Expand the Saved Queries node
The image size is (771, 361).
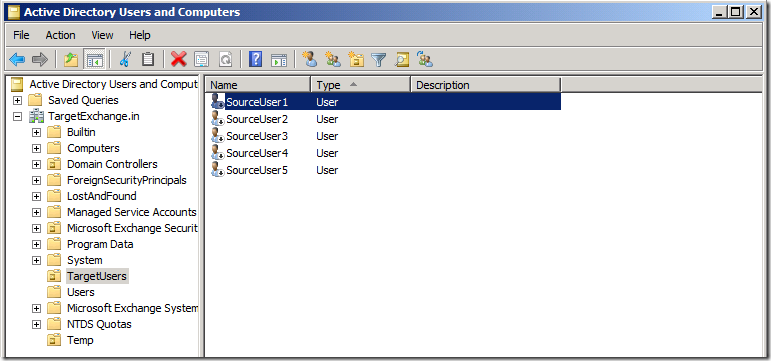[x=18, y=100]
